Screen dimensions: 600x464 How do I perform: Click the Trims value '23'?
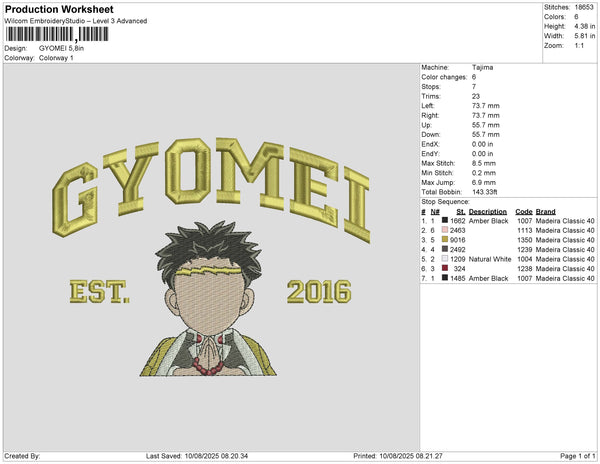[476, 96]
